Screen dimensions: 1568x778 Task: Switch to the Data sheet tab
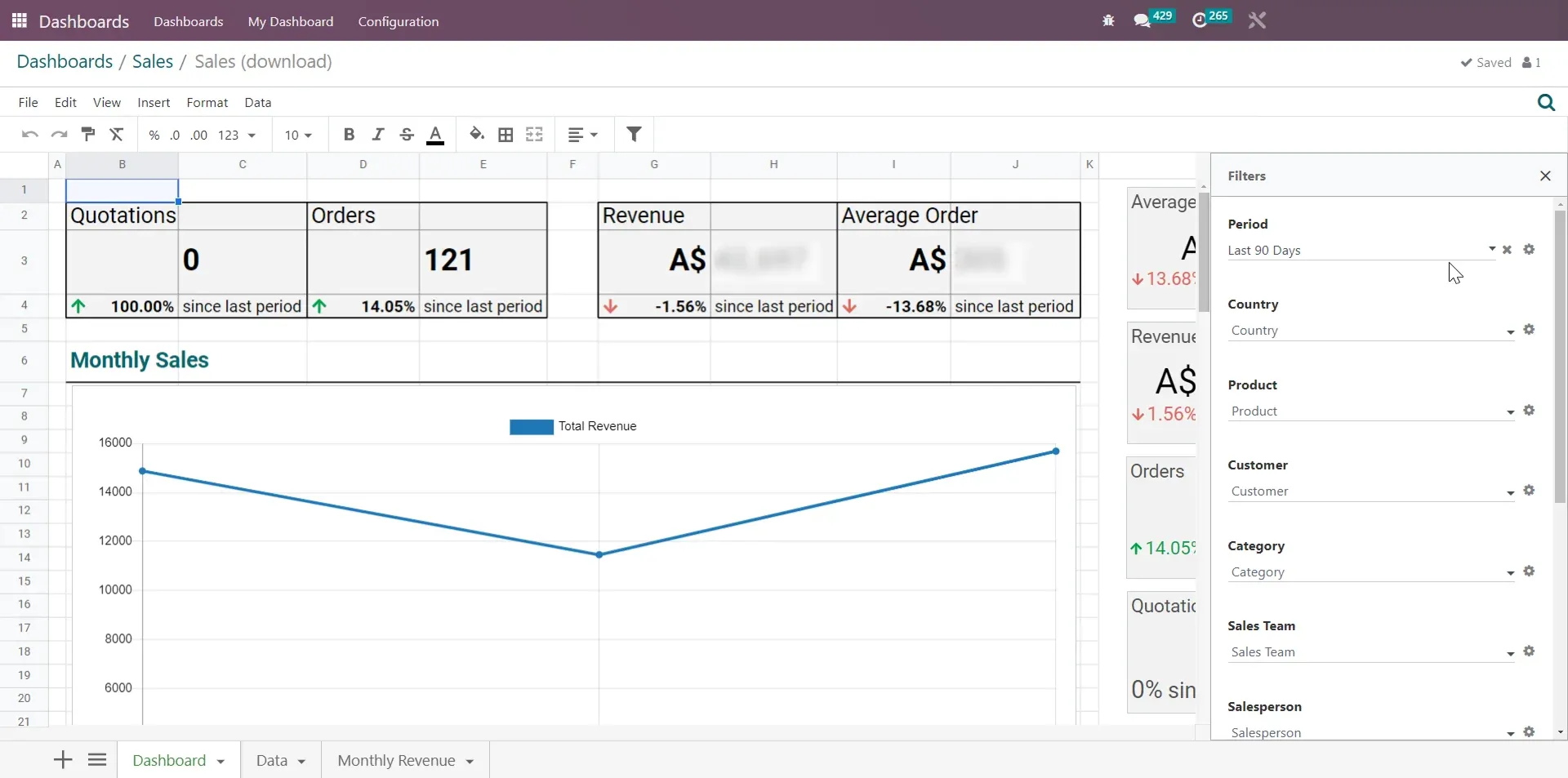[273, 760]
